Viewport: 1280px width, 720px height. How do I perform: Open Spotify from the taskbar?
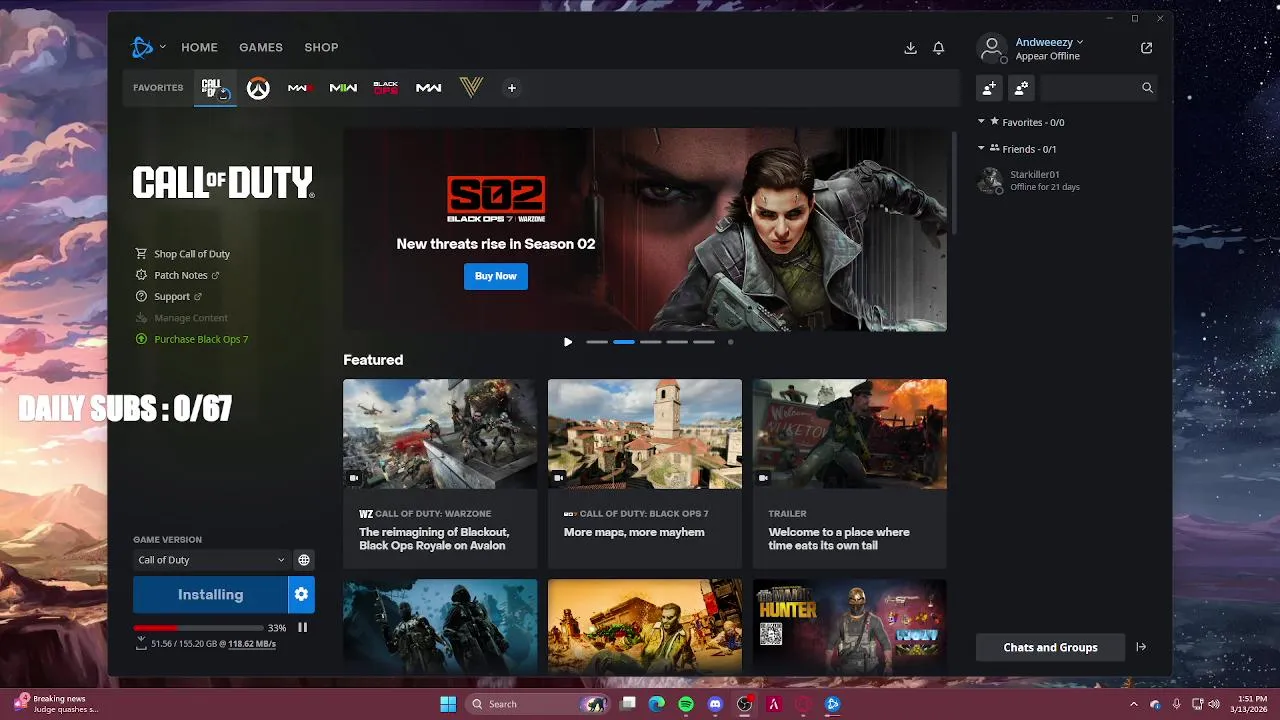pos(686,704)
